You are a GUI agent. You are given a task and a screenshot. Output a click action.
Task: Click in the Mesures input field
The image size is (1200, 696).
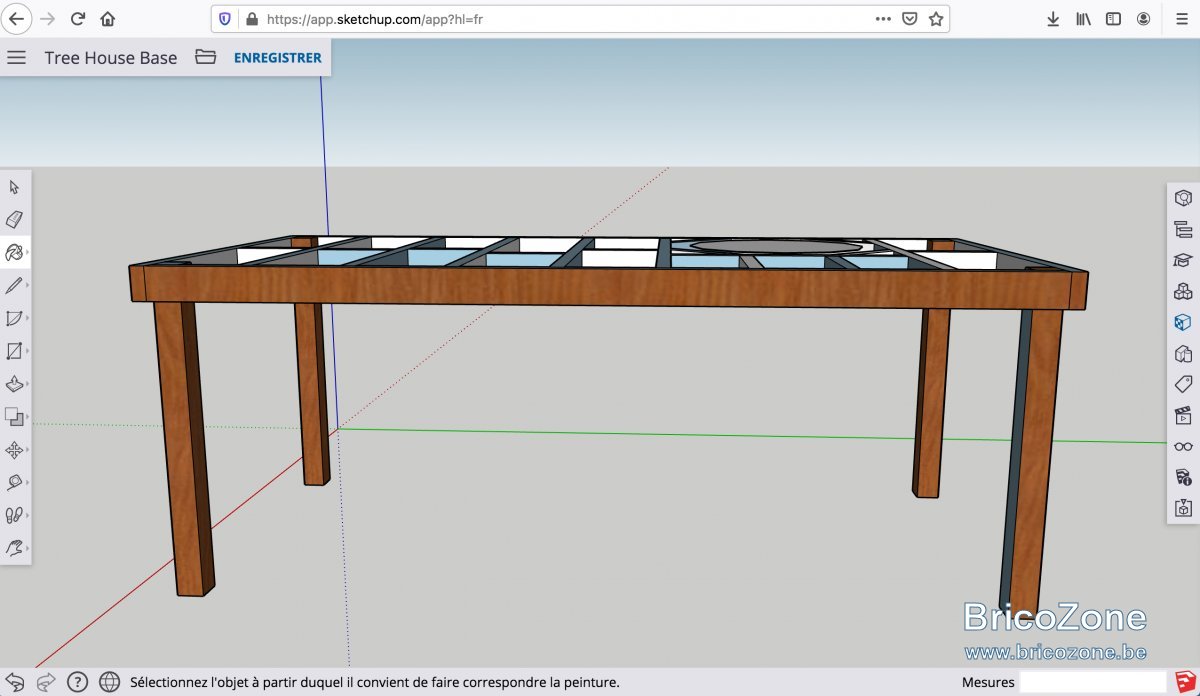click(x=1092, y=682)
